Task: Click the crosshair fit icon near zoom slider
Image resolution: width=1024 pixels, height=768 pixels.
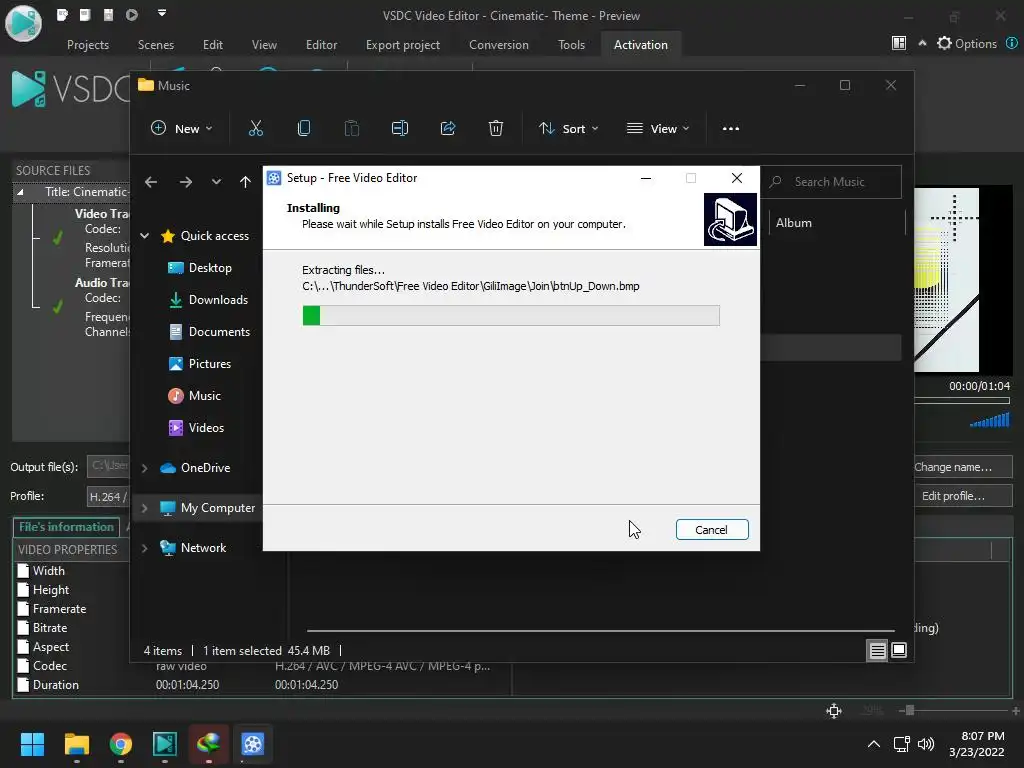Action: click(834, 711)
